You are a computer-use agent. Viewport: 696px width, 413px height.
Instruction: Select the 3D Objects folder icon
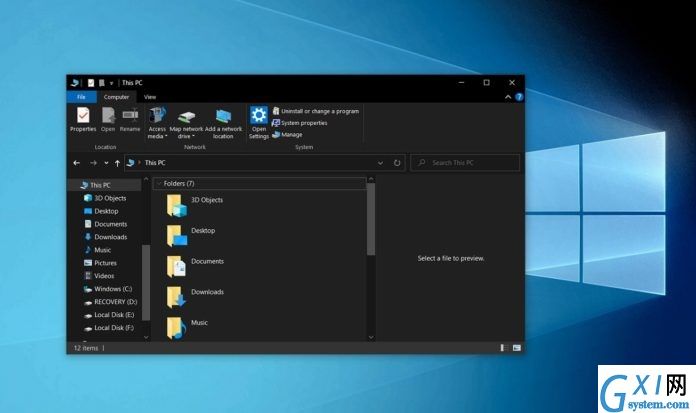click(x=176, y=206)
